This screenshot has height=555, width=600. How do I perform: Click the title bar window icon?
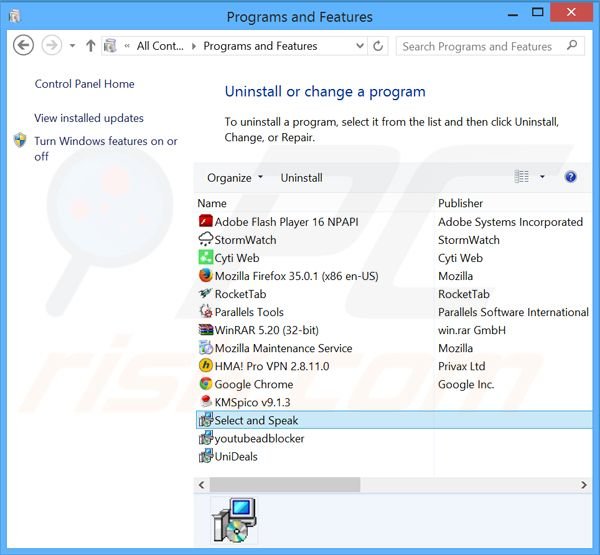click(15, 16)
